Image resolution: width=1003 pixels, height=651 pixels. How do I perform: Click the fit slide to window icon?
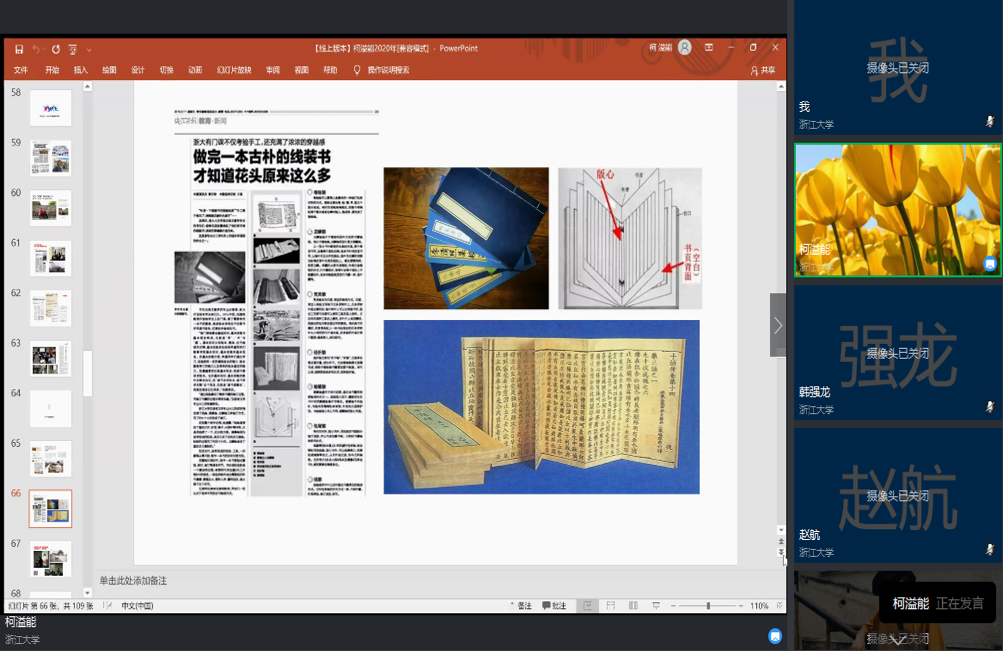click(x=777, y=606)
